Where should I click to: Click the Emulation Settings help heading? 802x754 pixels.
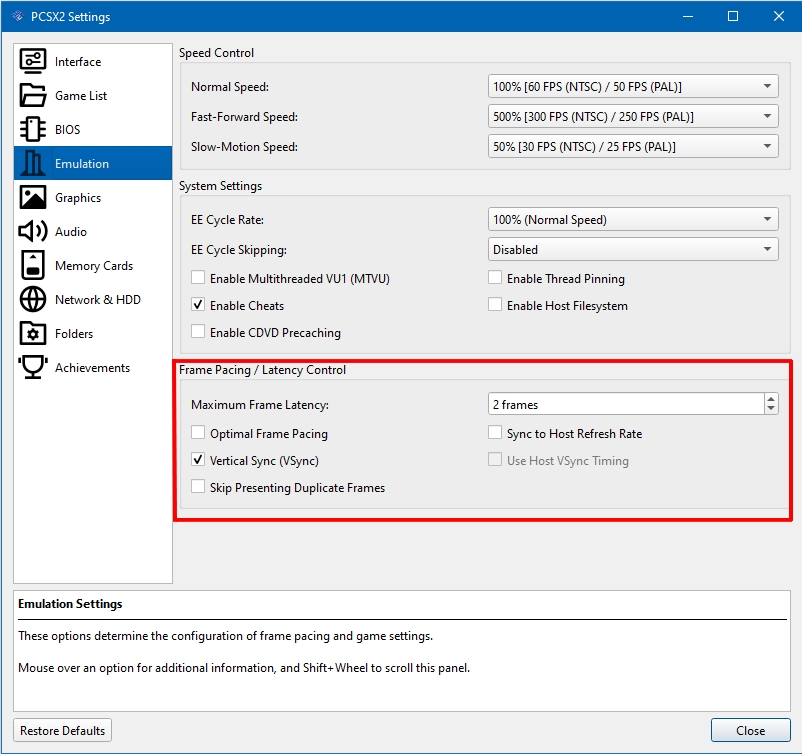coord(70,604)
